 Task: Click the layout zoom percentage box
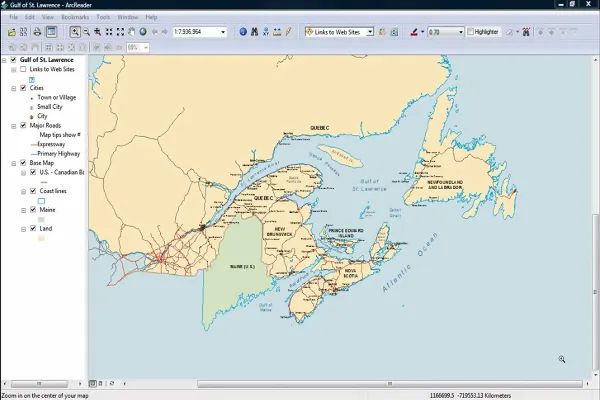(x=138, y=47)
